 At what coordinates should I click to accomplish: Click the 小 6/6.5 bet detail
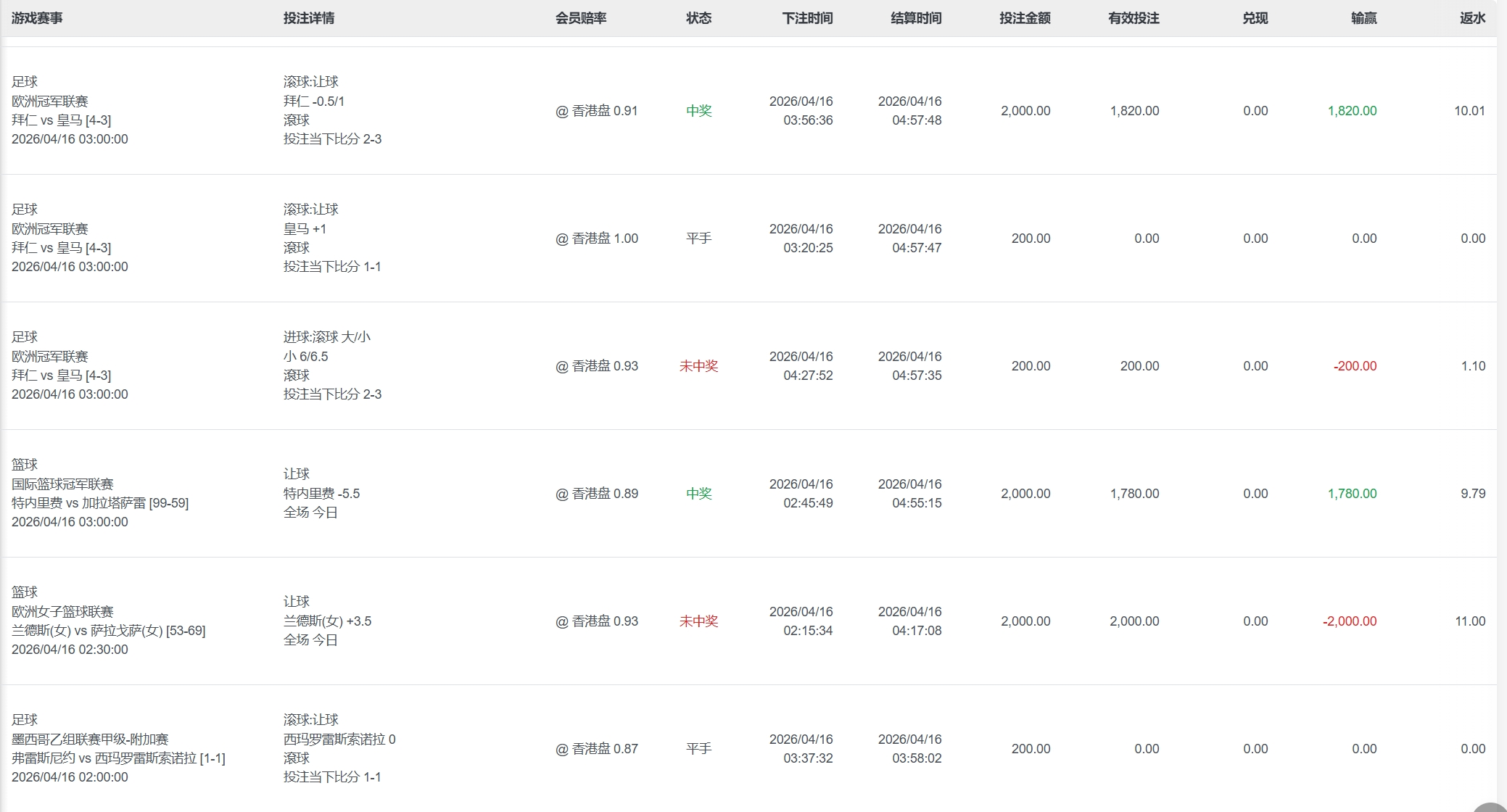tap(305, 357)
